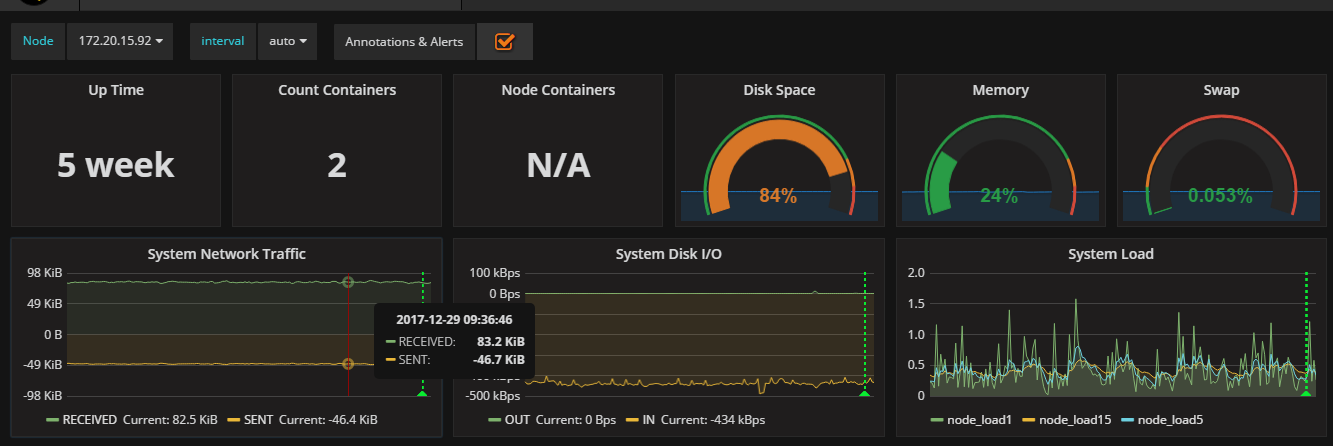Click the green annotation marker under Network Traffic
This screenshot has width=1333, height=446.
coord(422,394)
